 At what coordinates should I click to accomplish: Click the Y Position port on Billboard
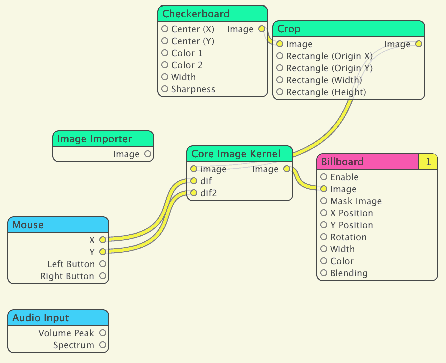coord(324,225)
